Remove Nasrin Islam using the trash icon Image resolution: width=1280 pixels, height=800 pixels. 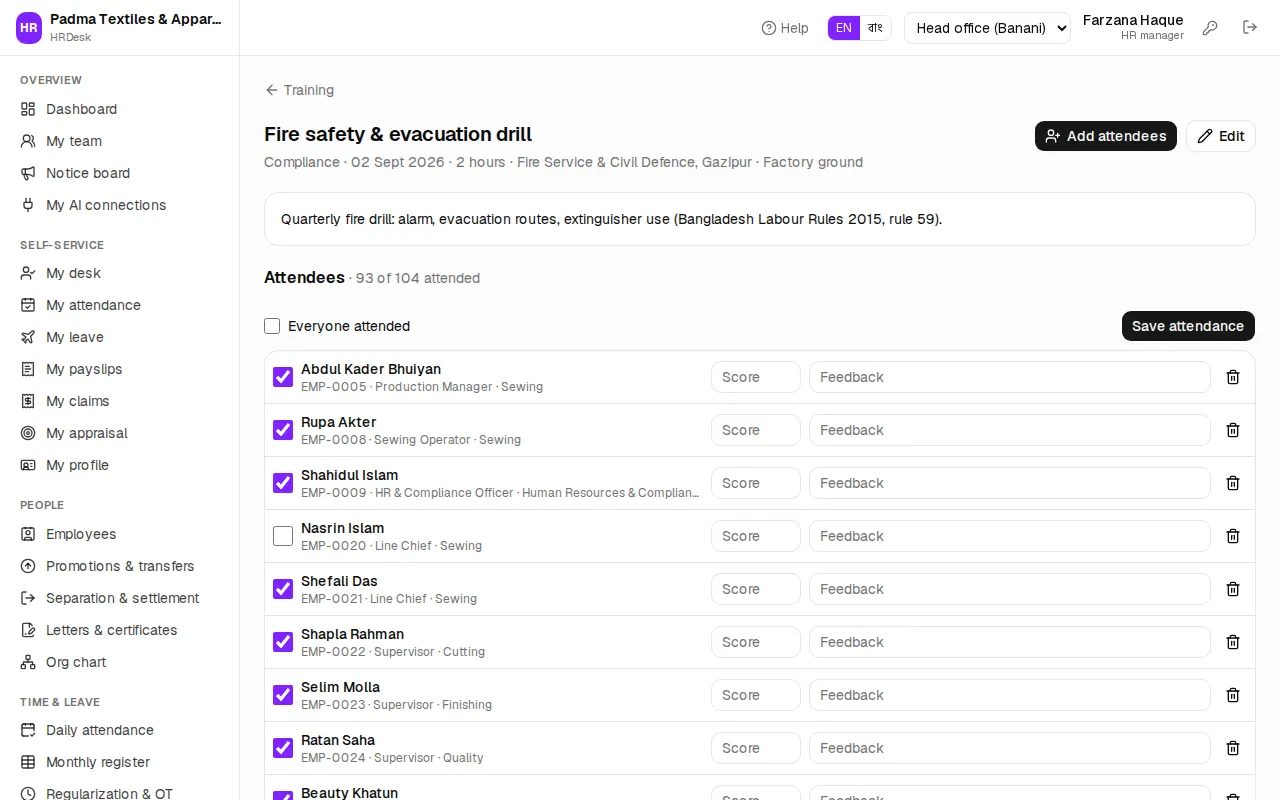coord(1233,536)
